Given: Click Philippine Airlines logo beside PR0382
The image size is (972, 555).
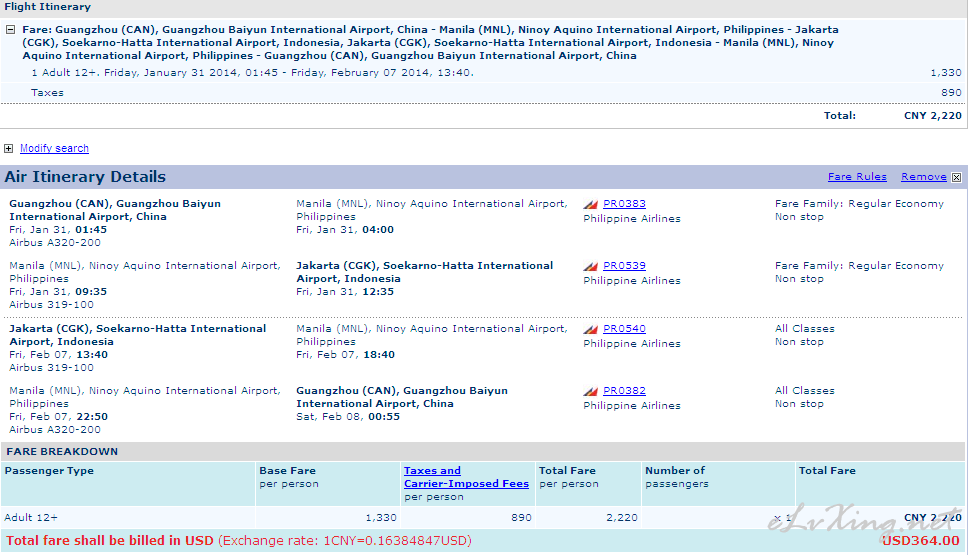Looking at the screenshot, I should pos(591,391).
